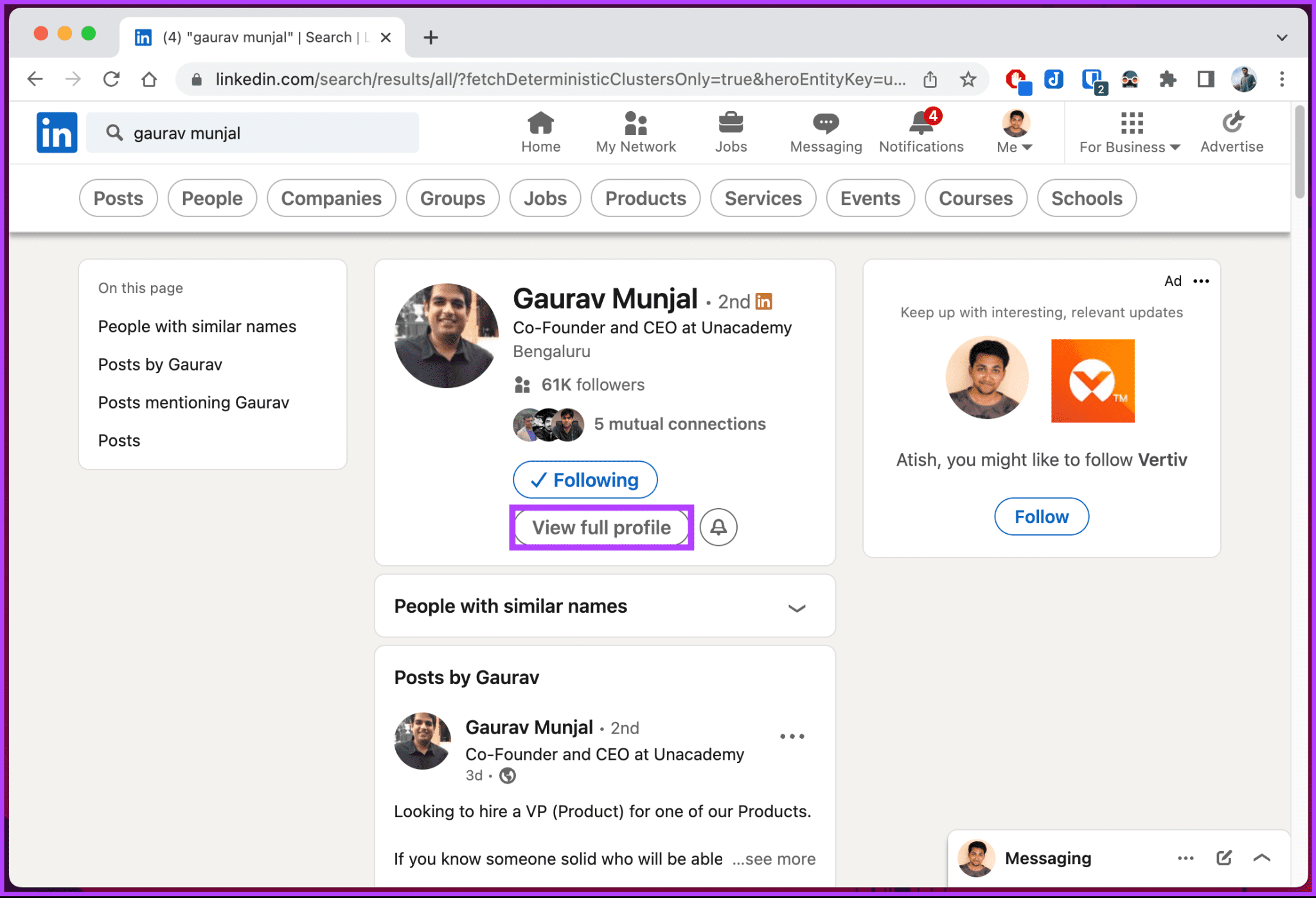Open My Network section
This screenshot has height=898, width=1316.
point(634,132)
